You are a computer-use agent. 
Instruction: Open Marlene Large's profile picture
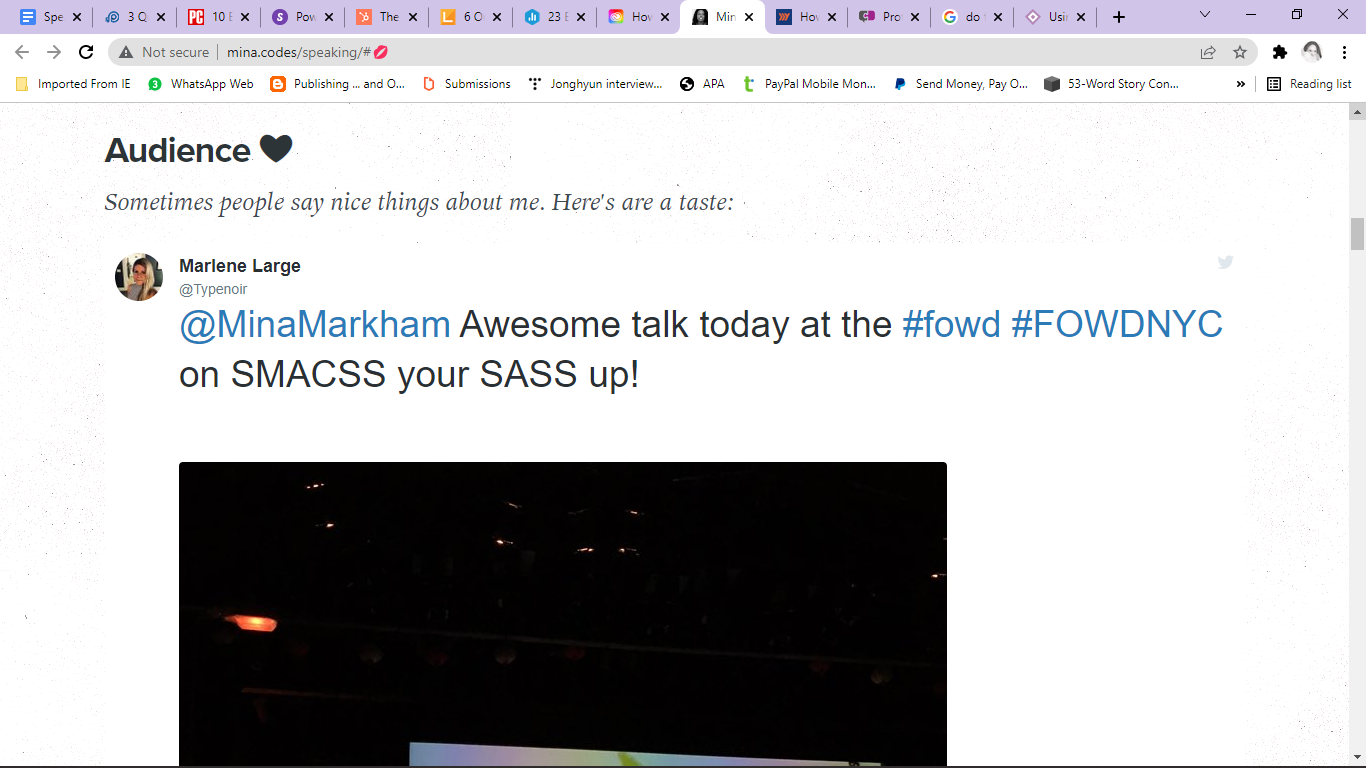click(139, 277)
